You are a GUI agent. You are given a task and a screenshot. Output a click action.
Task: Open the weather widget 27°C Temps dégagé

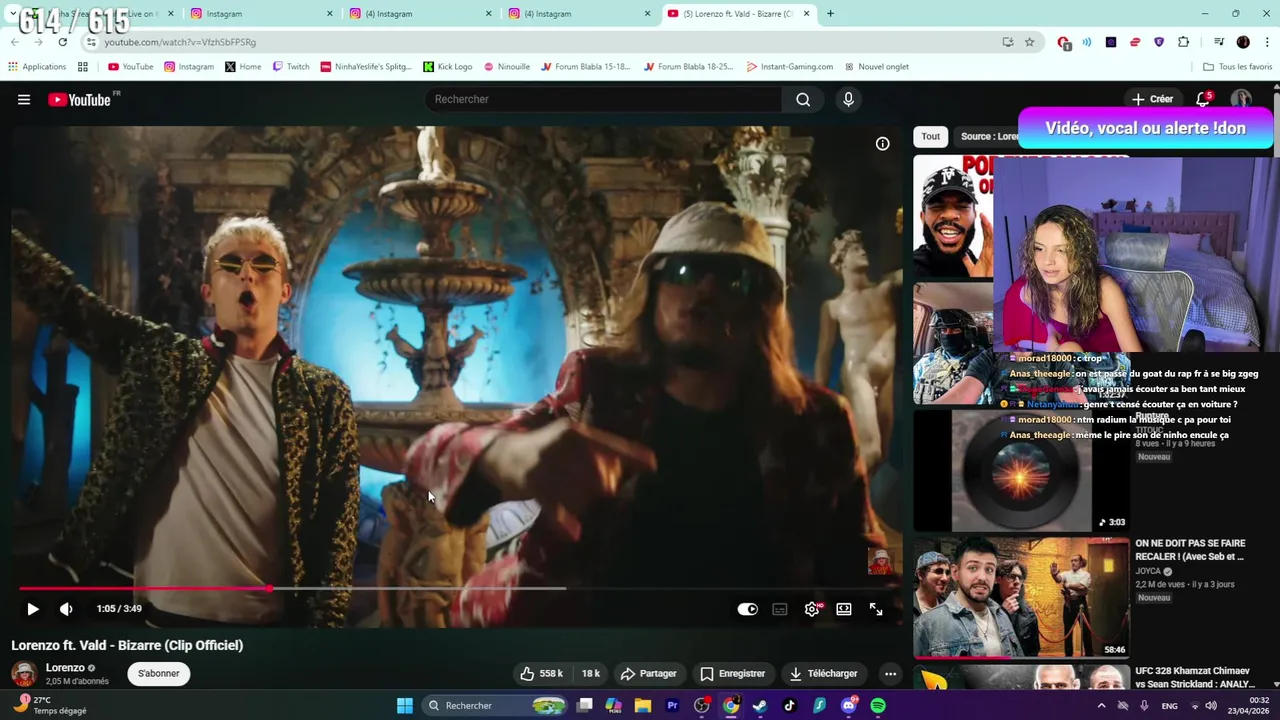point(50,705)
